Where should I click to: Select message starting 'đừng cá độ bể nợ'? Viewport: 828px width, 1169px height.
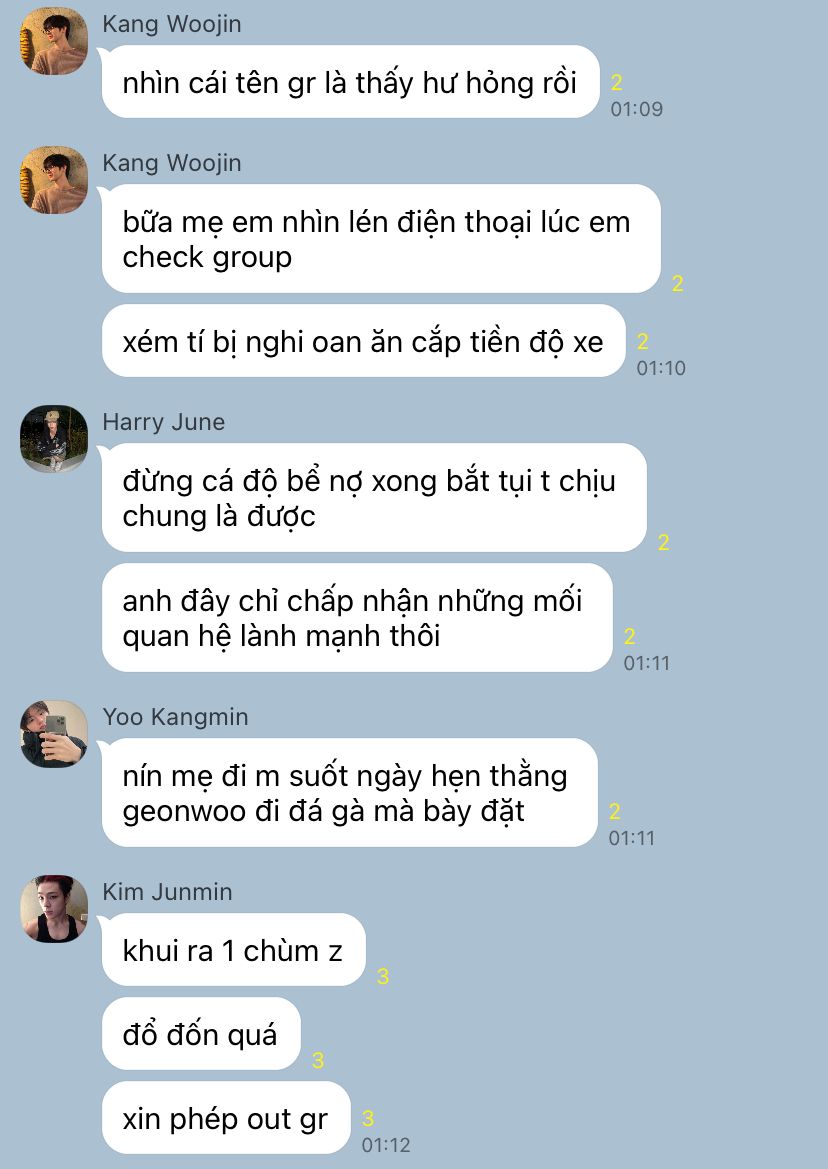pos(374,497)
